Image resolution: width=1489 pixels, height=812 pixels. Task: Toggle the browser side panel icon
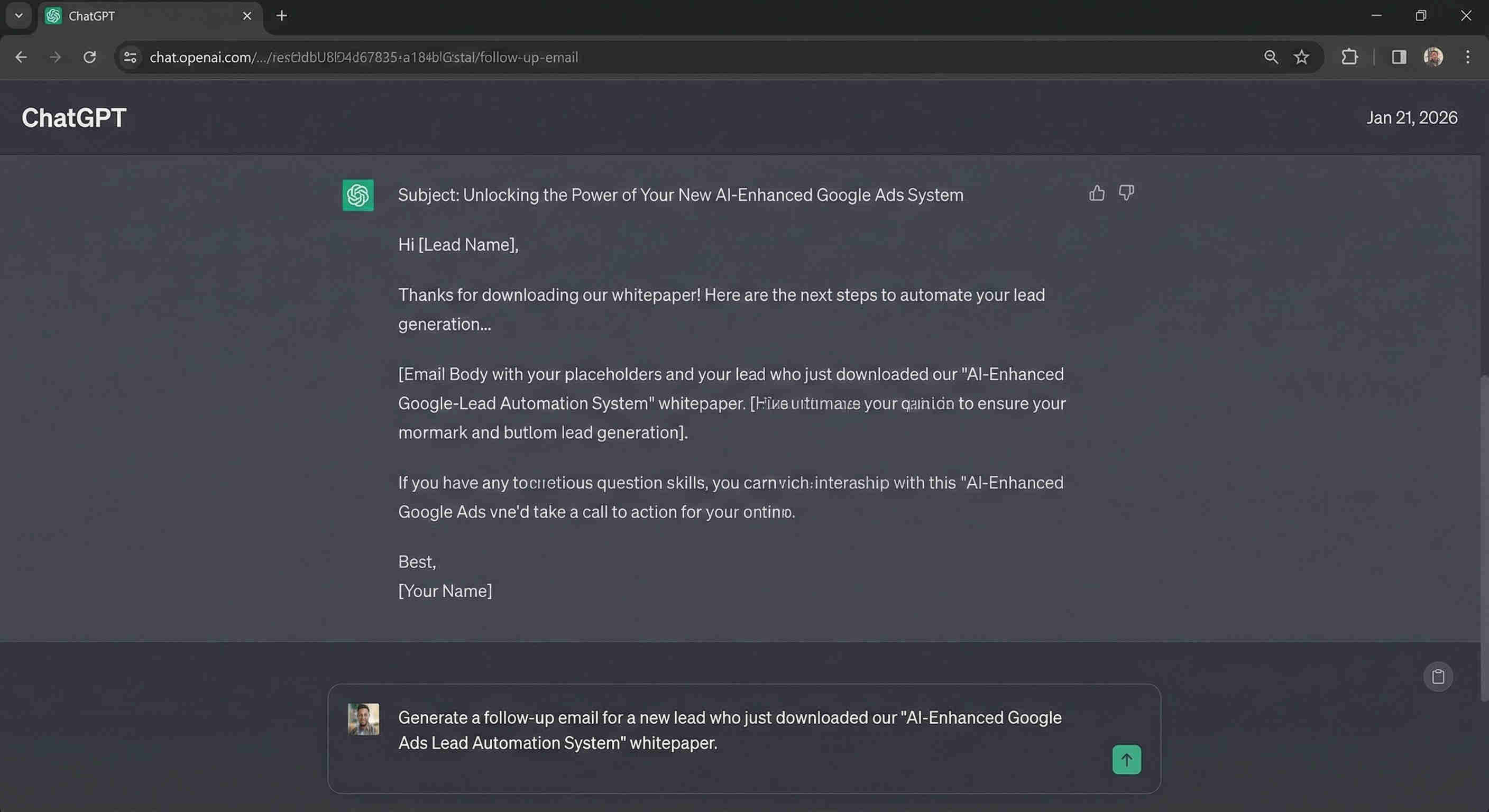(x=1399, y=57)
